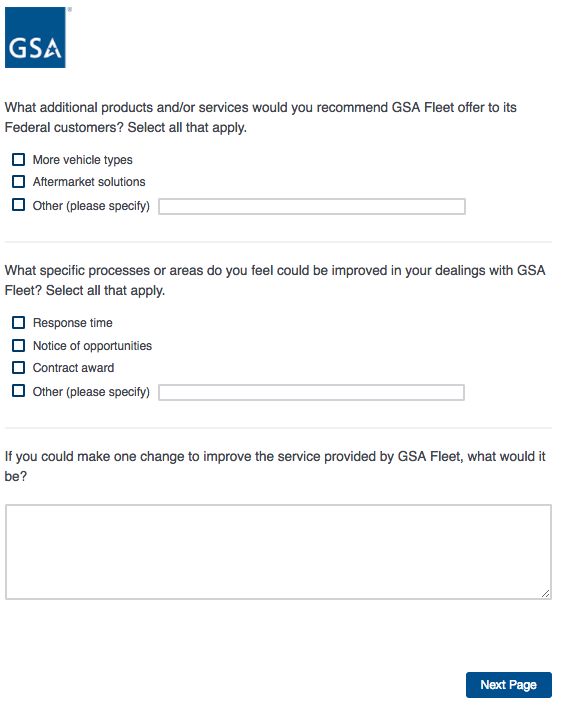This screenshot has width=562, height=717.
Task: Click the GSA logo
Action: [35, 37]
